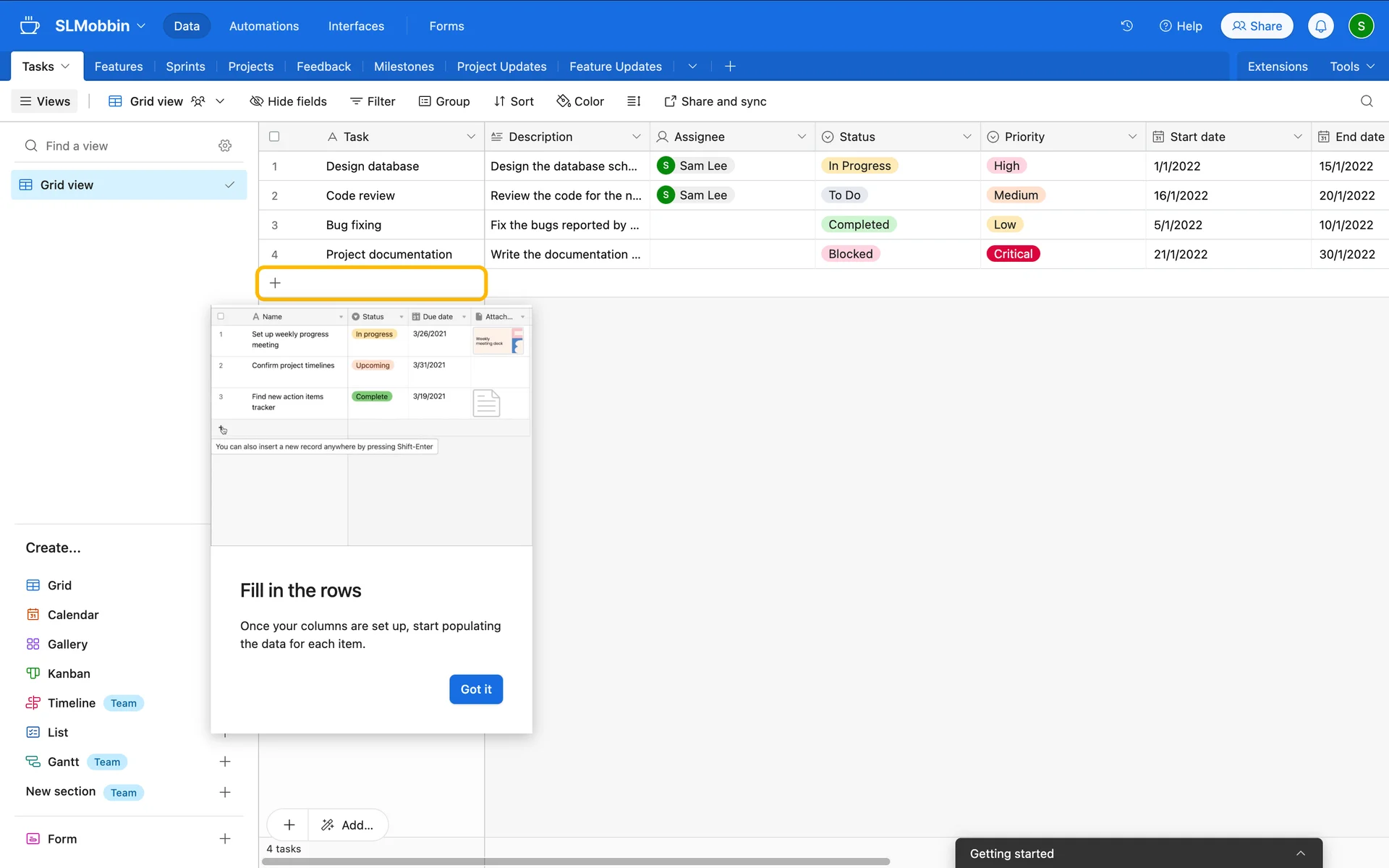Click the Got it button
The width and height of the screenshot is (1389, 868).
(x=475, y=689)
